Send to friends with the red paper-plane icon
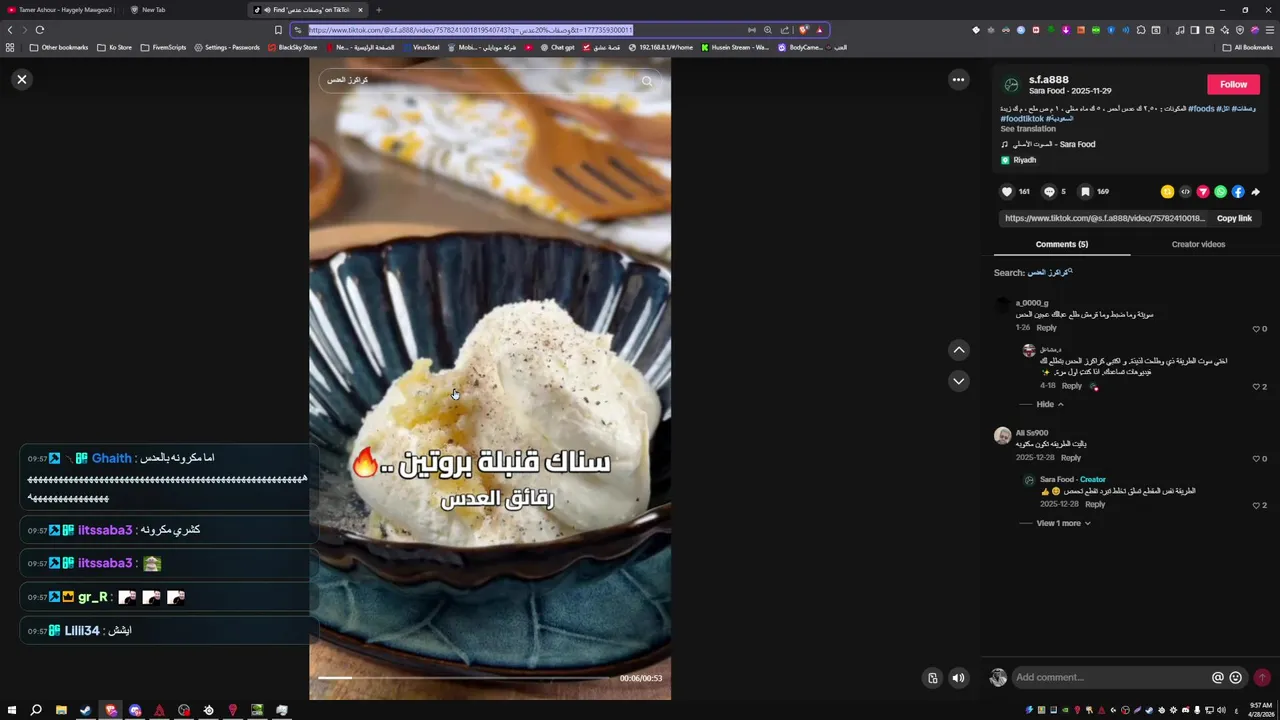 click(1203, 191)
